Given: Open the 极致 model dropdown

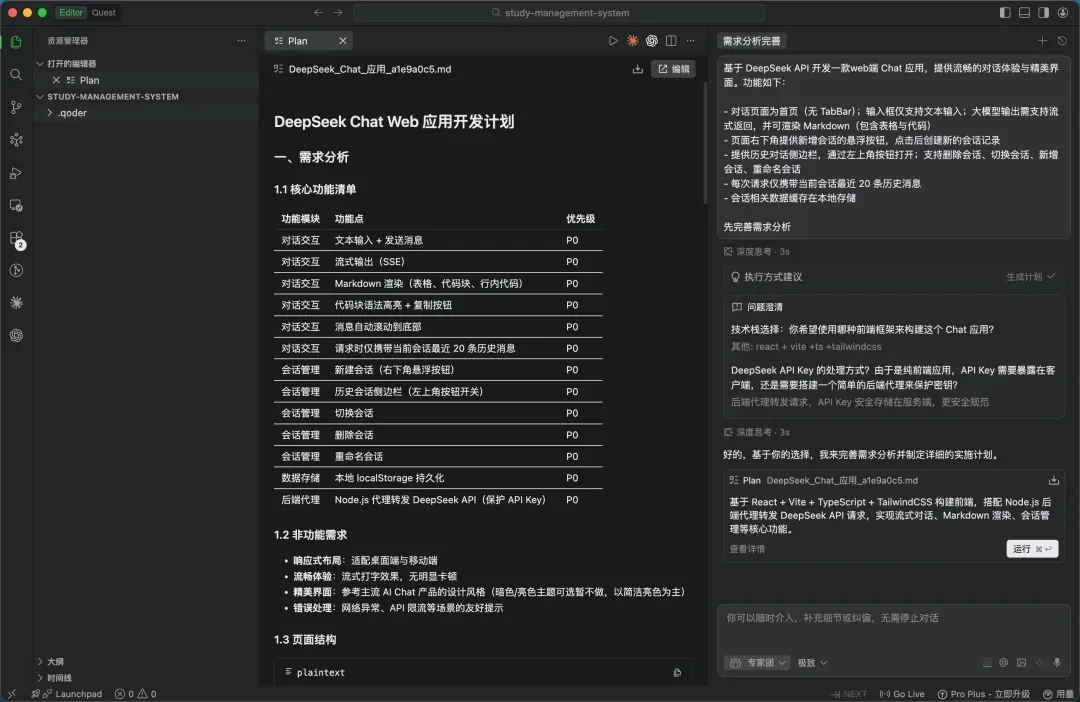Looking at the screenshot, I should point(812,662).
